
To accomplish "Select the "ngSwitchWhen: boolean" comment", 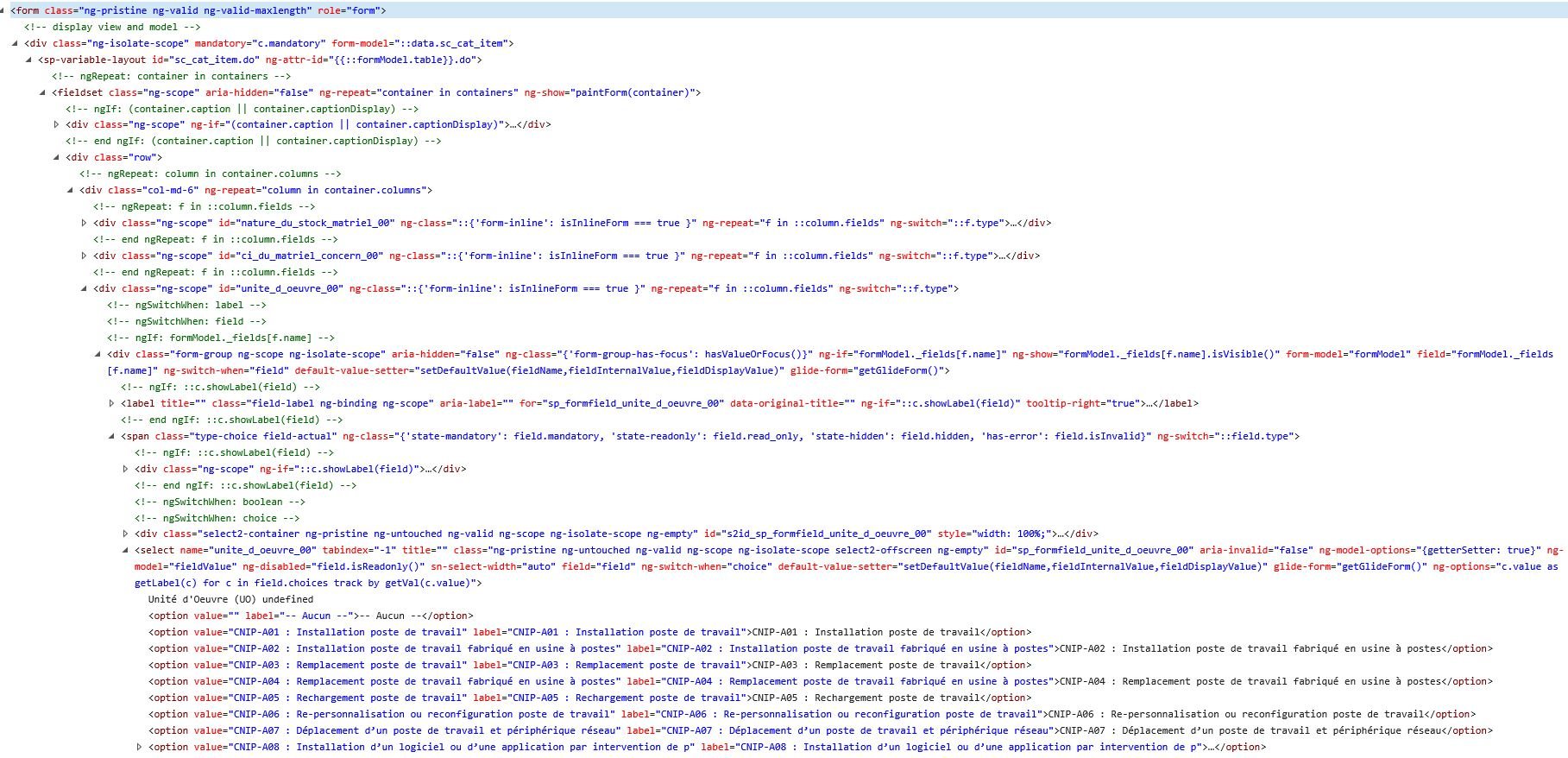I will tap(220, 502).
